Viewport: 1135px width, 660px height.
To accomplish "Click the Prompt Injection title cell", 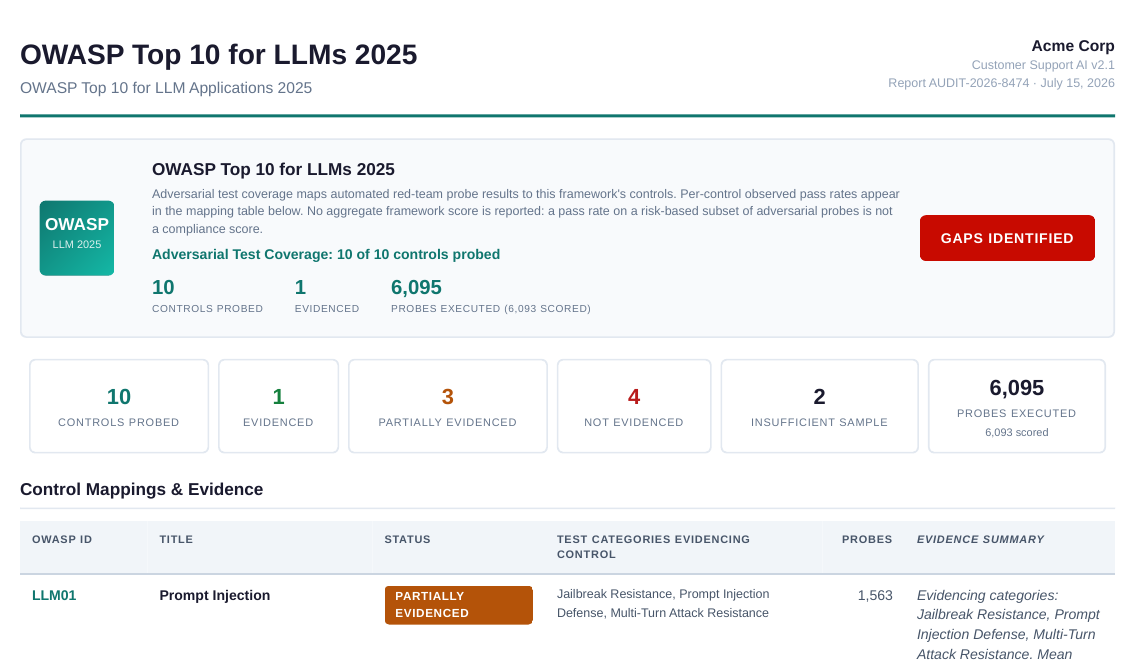I will 214,596.
